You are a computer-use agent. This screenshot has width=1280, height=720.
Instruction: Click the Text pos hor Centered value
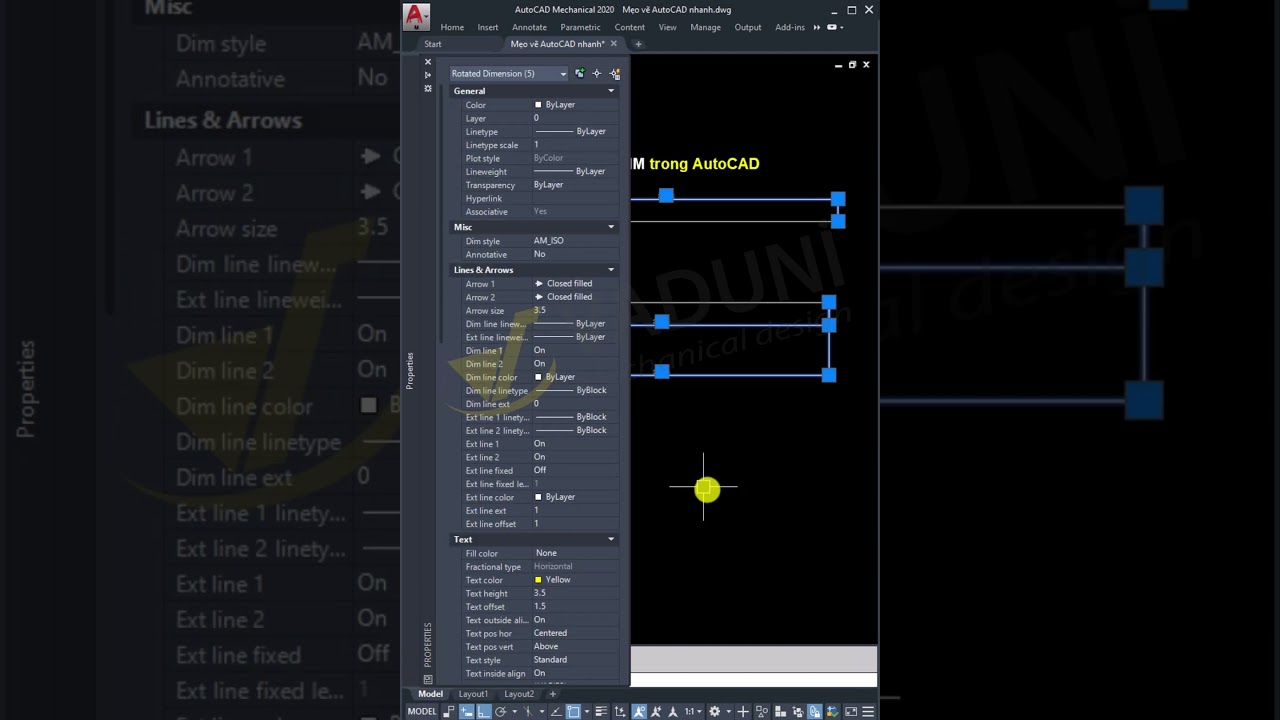pyautogui.click(x=576, y=633)
